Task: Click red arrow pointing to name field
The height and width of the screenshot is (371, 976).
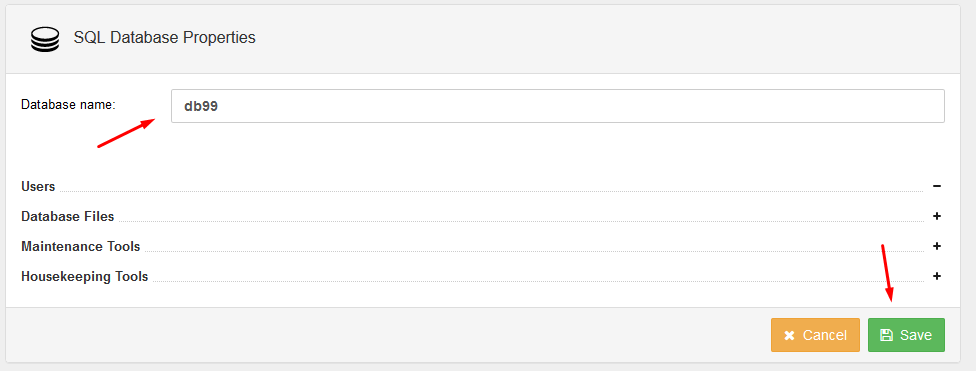Action: 126,133
